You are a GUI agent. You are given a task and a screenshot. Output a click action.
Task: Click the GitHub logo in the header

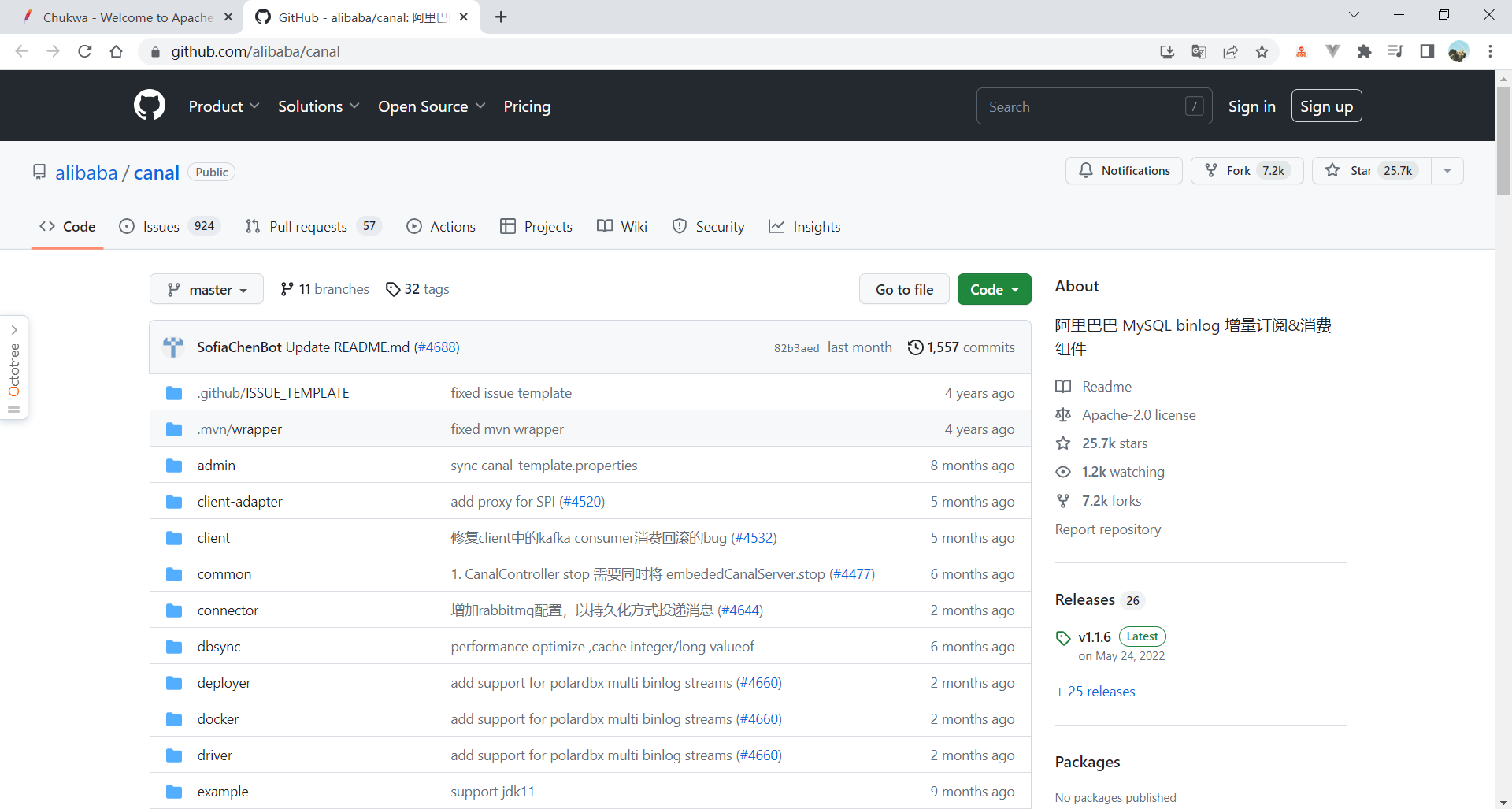150,106
